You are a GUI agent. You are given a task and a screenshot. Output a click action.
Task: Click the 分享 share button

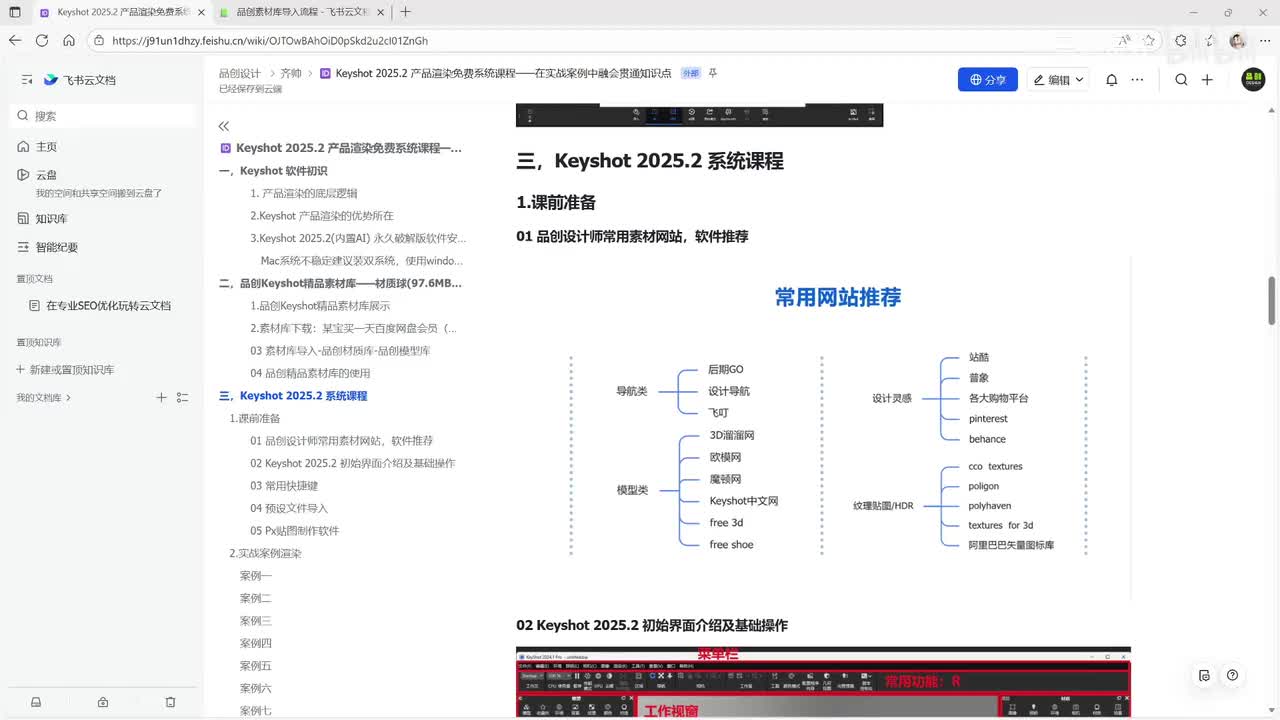pos(988,80)
